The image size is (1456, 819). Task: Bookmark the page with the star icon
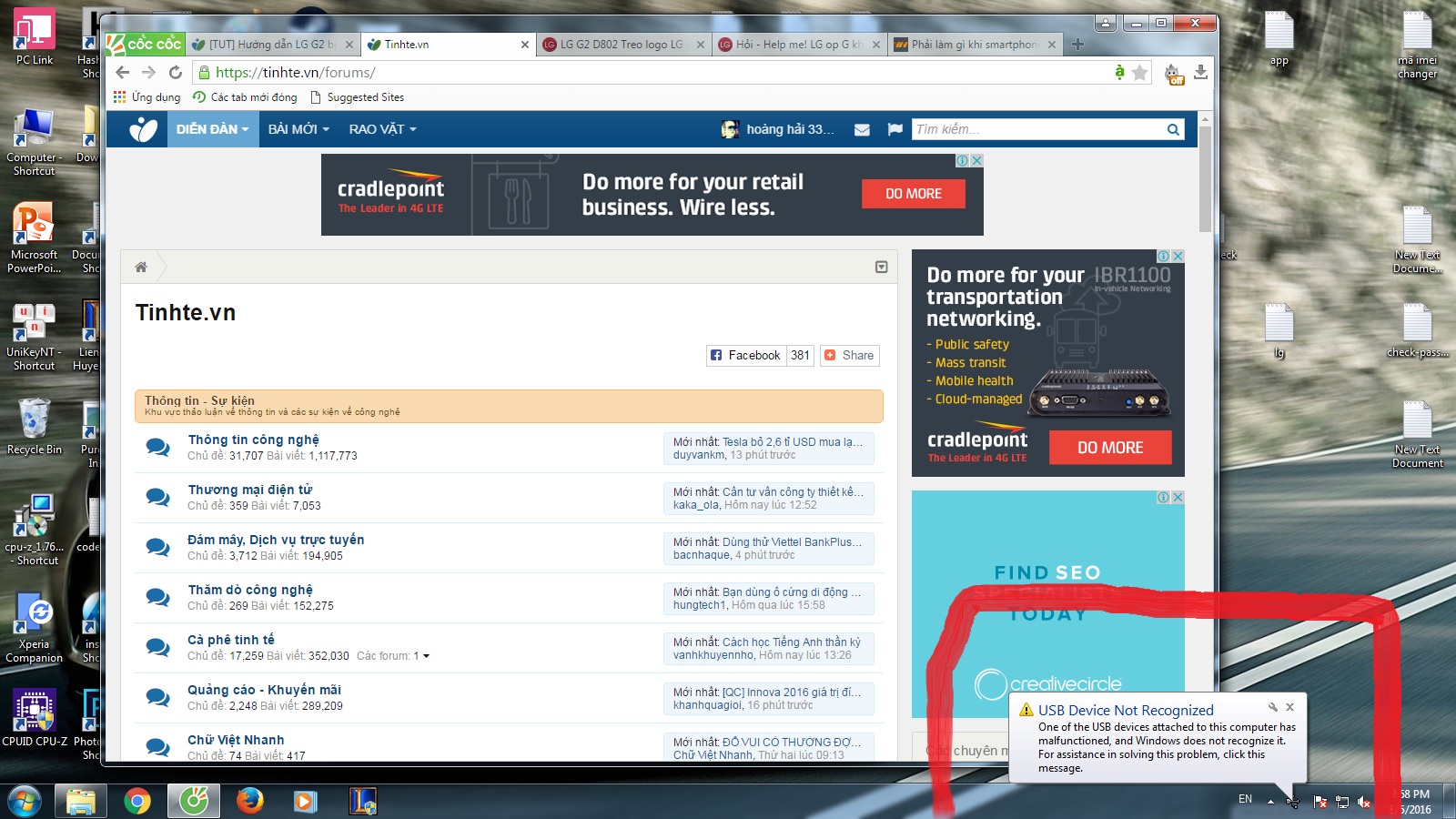(1139, 73)
